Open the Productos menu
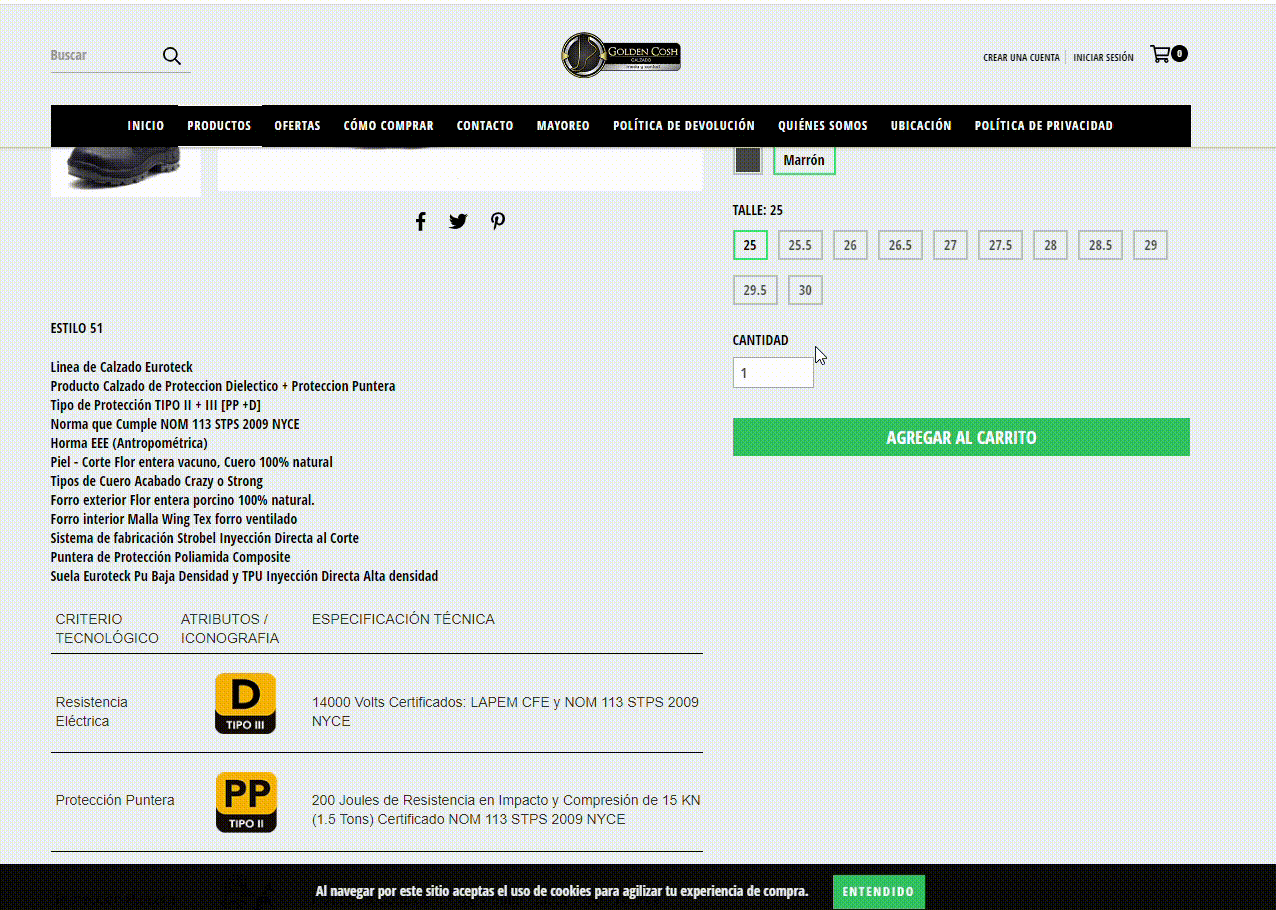 coord(219,126)
